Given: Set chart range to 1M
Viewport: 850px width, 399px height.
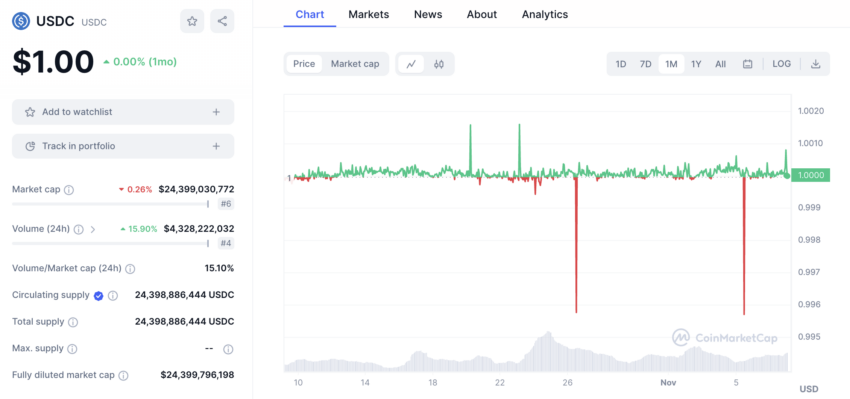Looking at the screenshot, I should coord(671,64).
